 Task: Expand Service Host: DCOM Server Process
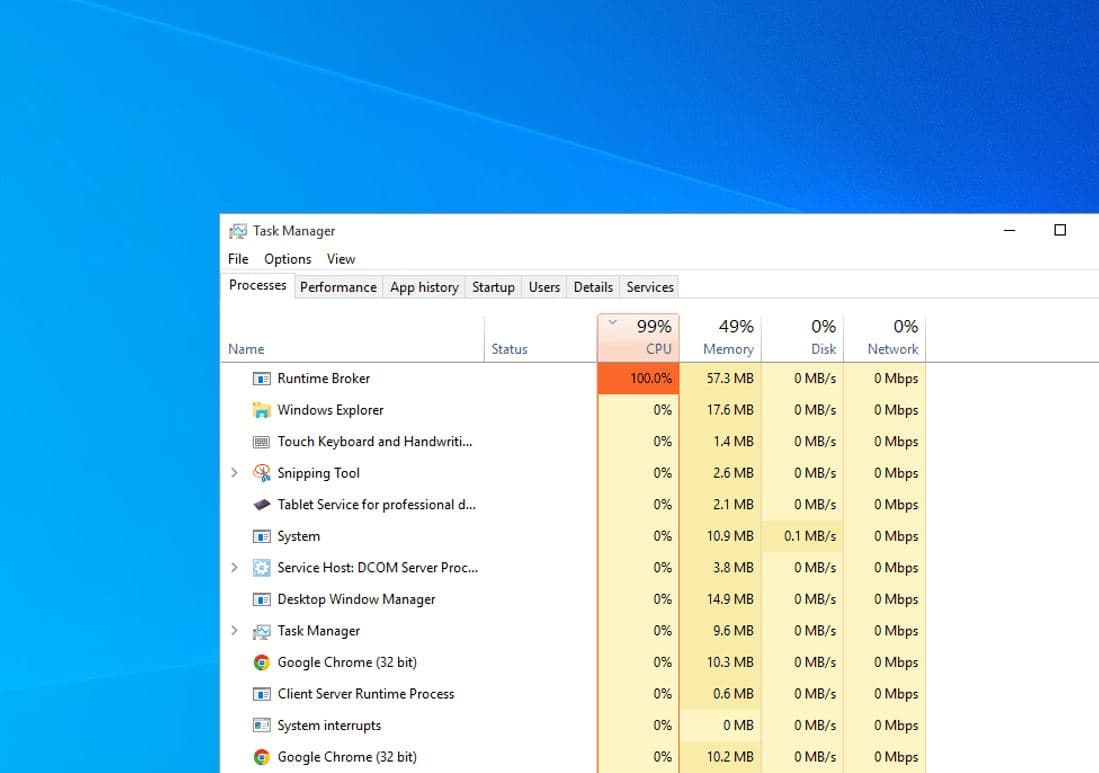coord(234,568)
